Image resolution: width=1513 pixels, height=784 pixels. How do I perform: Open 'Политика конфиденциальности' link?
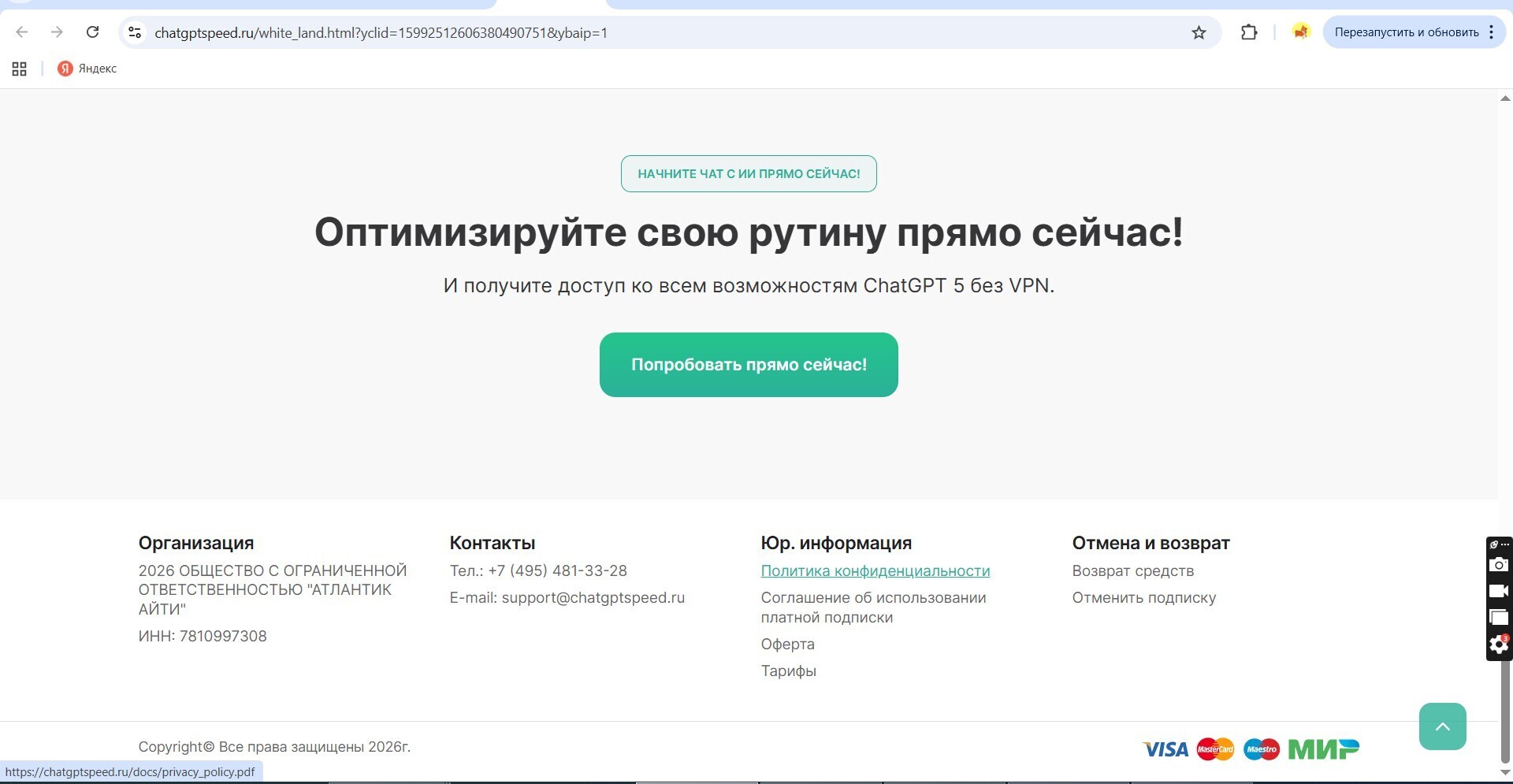[x=875, y=570]
